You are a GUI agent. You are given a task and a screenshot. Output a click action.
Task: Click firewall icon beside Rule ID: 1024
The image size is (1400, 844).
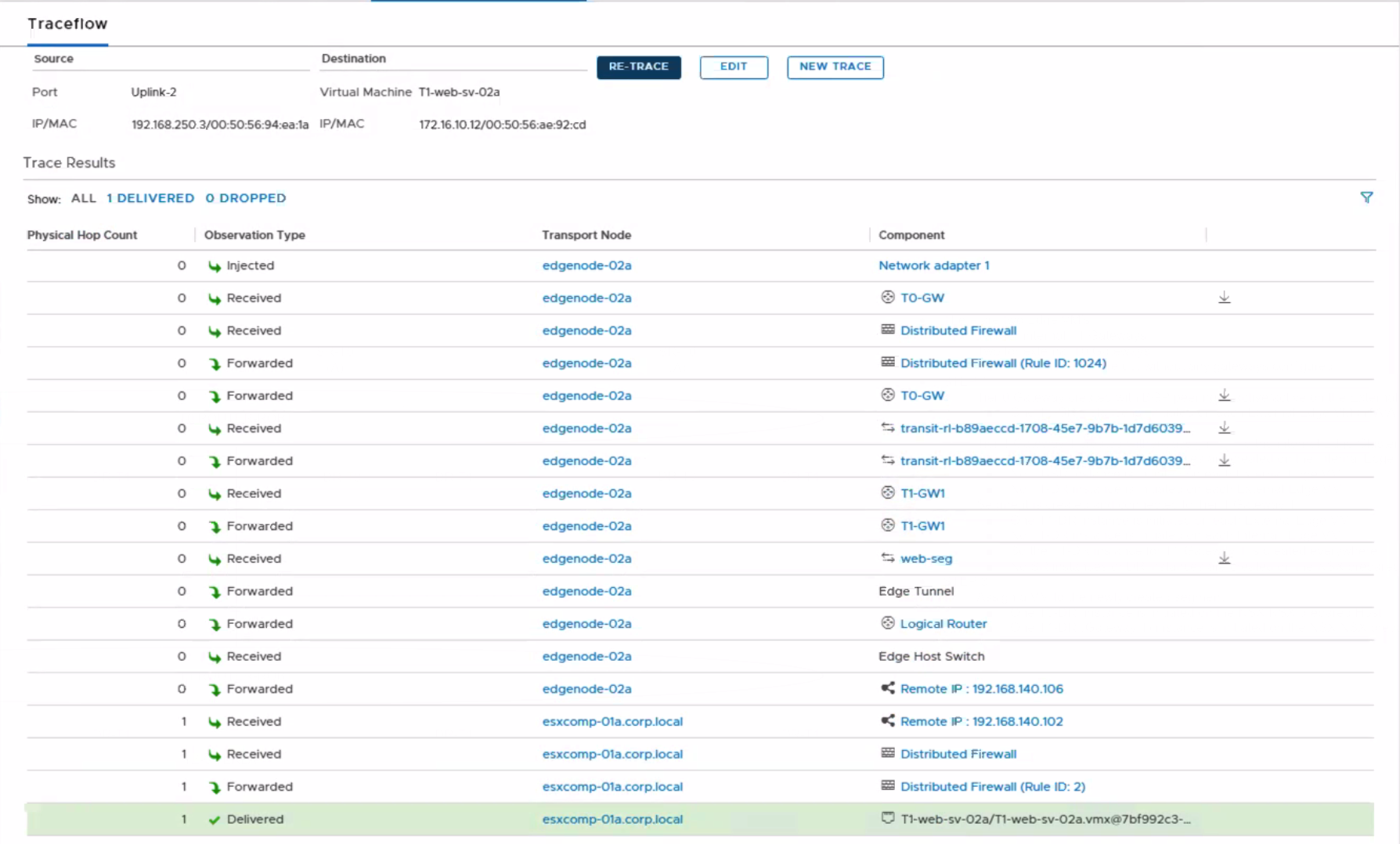(887, 362)
